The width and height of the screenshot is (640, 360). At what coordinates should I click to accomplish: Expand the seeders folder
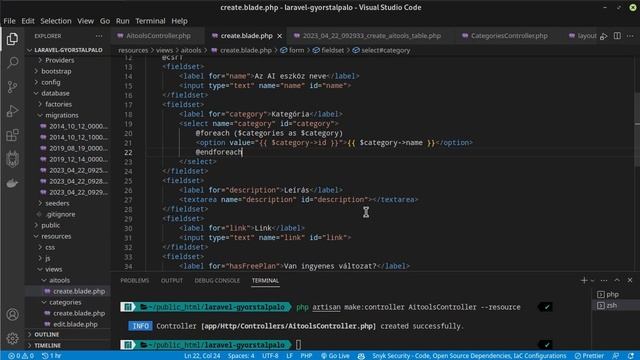[x=57, y=203]
